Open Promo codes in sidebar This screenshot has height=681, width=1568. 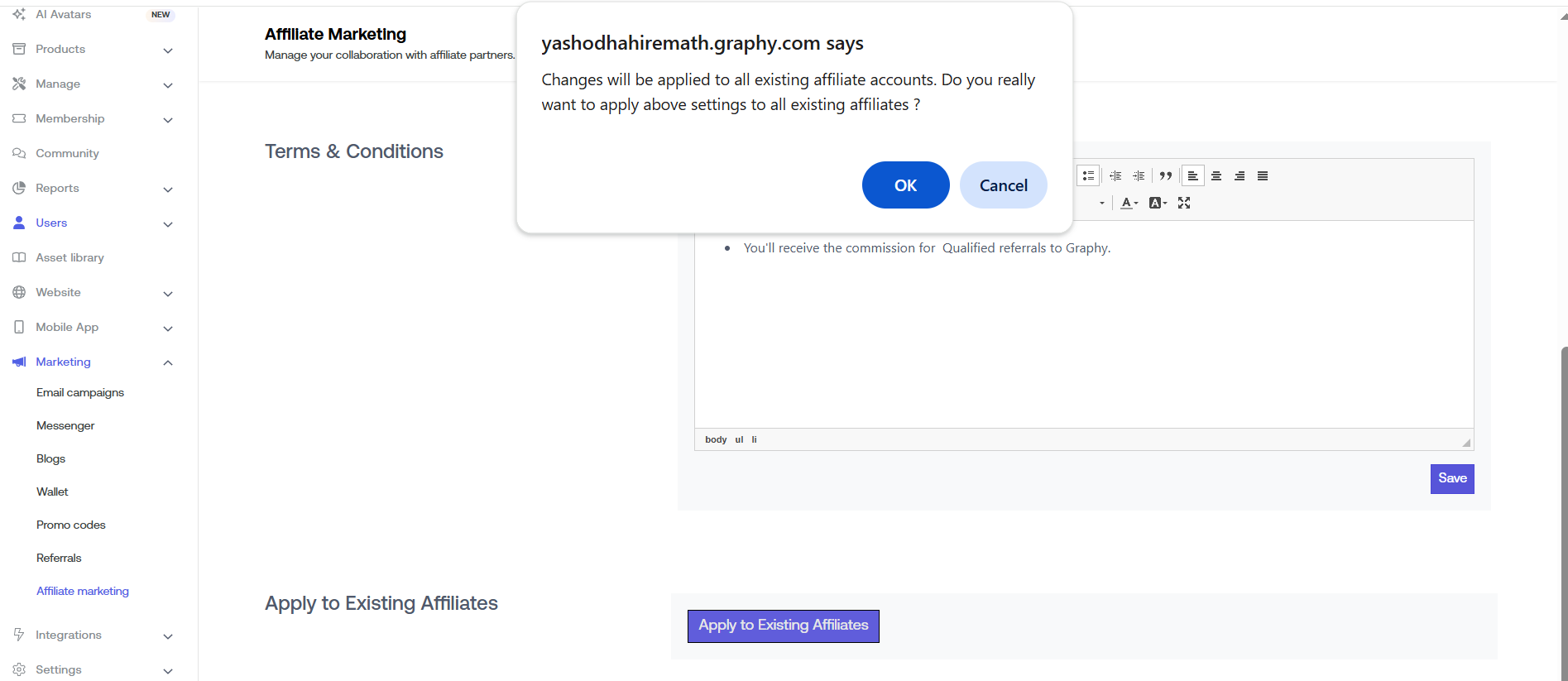71,525
